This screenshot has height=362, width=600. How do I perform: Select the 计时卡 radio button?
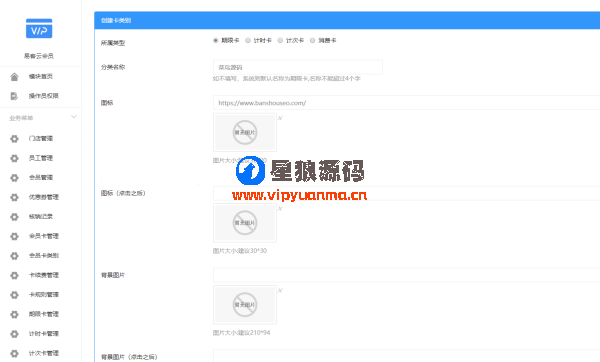tap(248, 40)
